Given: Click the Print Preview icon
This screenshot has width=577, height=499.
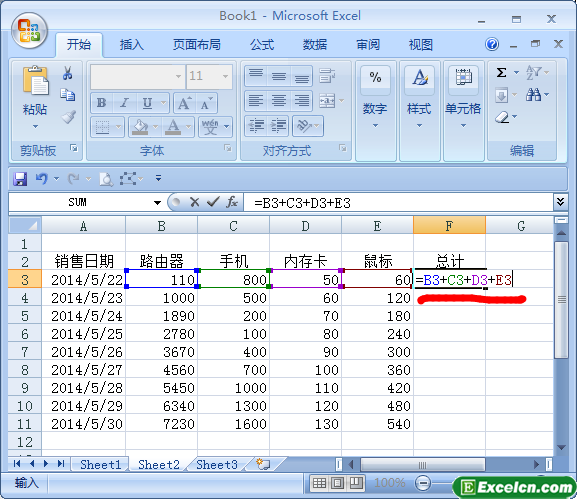Looking at the screenshot, I should 106,179.
